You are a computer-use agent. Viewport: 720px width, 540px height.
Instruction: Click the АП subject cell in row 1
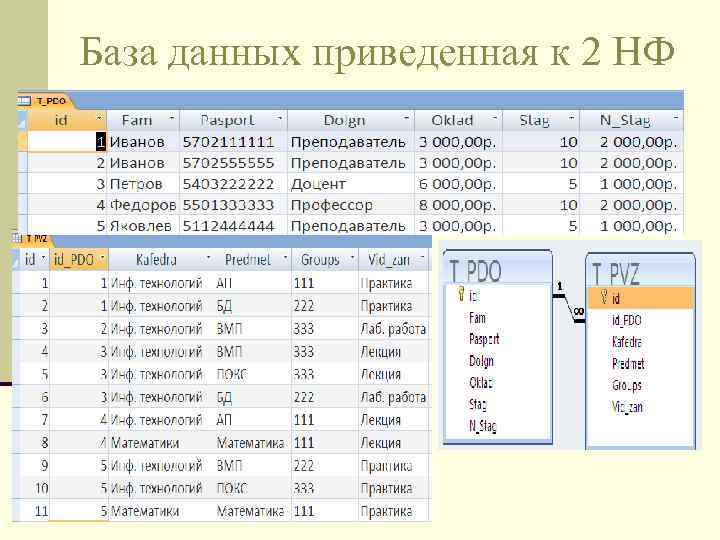(x=253, y=283)
